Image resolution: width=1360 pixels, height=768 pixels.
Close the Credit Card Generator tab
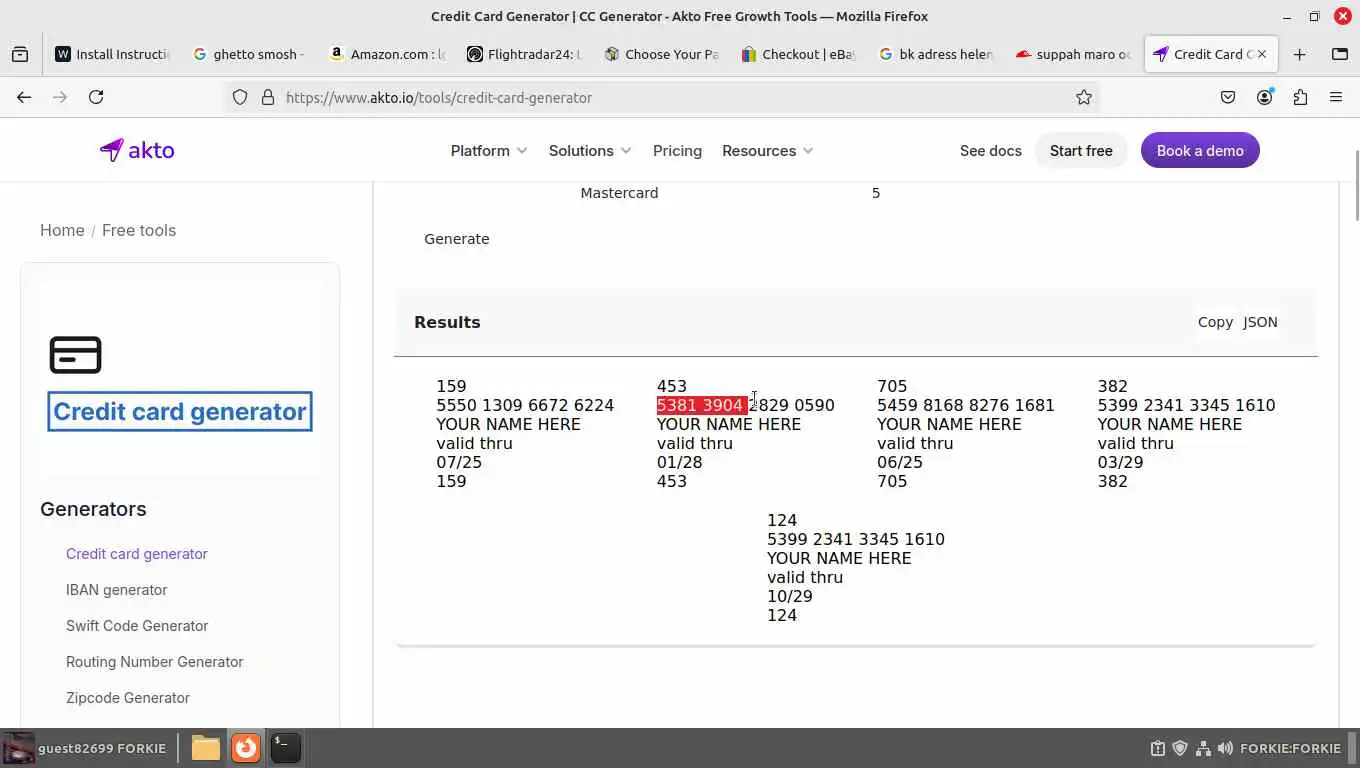(1262, 54)
